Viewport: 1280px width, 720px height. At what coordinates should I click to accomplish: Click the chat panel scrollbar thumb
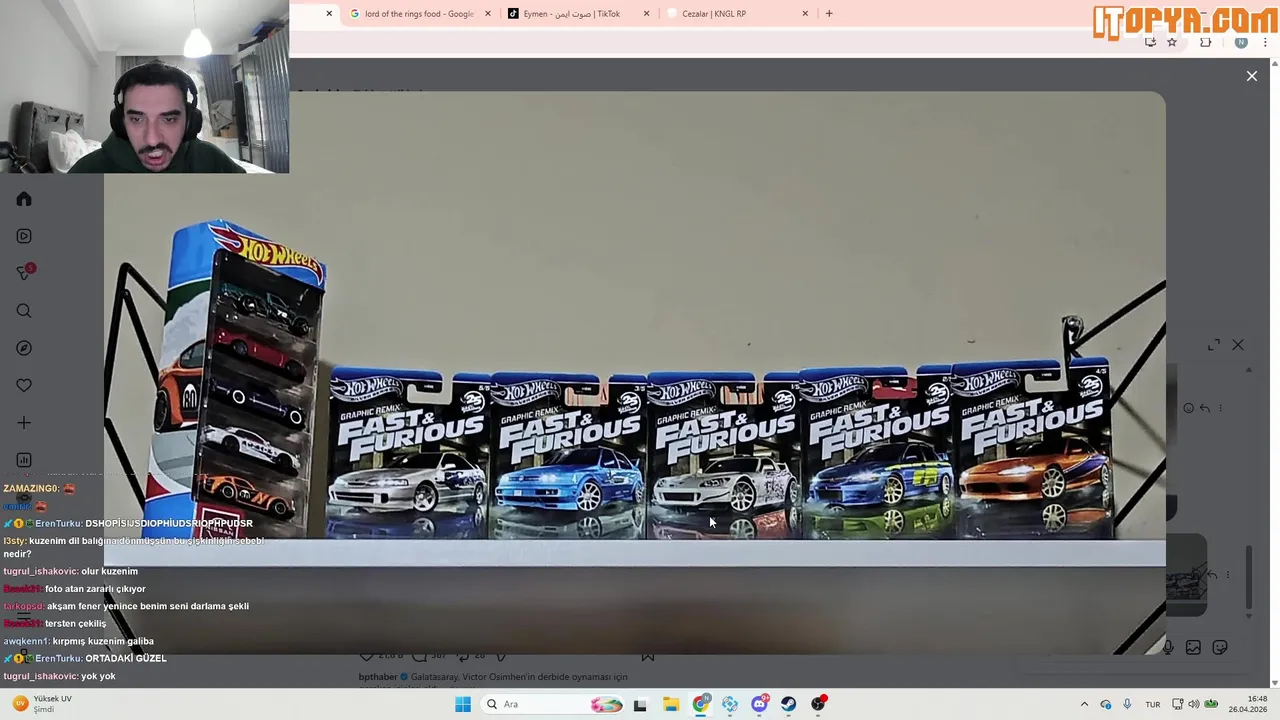tap(1249, 577)
